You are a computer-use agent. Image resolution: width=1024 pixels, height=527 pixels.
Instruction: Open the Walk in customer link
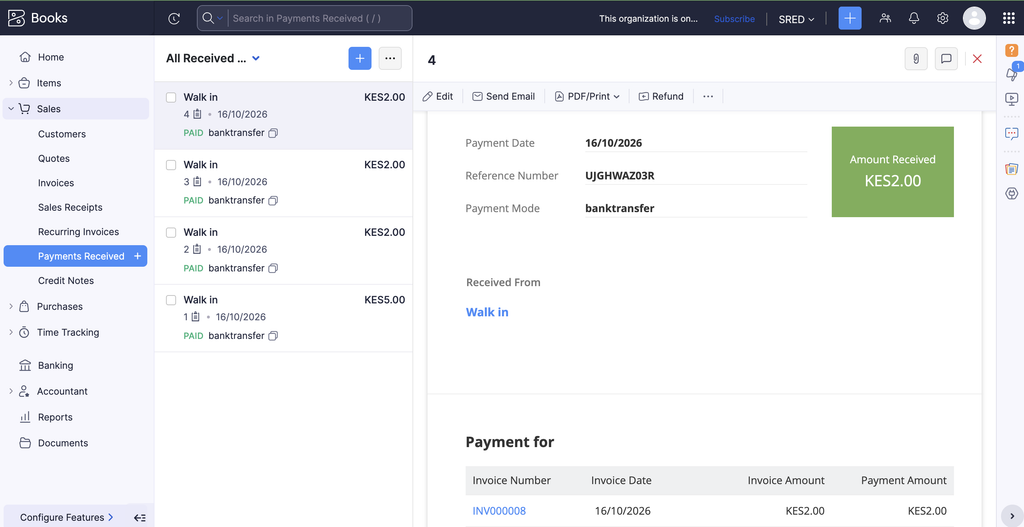[x=487, y=312]
